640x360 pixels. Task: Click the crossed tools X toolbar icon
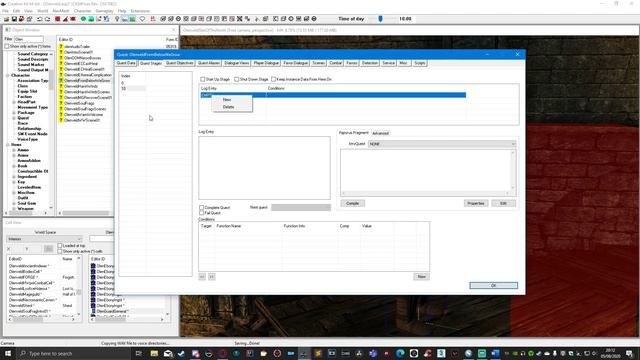click(240, 19)
